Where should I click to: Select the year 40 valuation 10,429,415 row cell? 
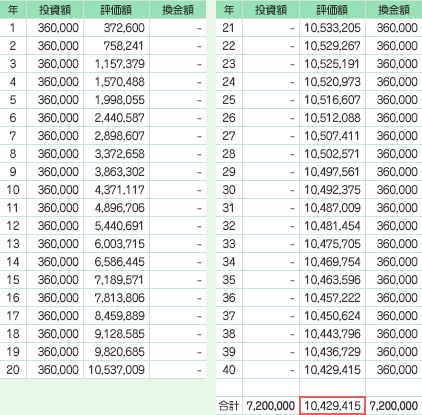pyautogui.click(x=332, y=370)
